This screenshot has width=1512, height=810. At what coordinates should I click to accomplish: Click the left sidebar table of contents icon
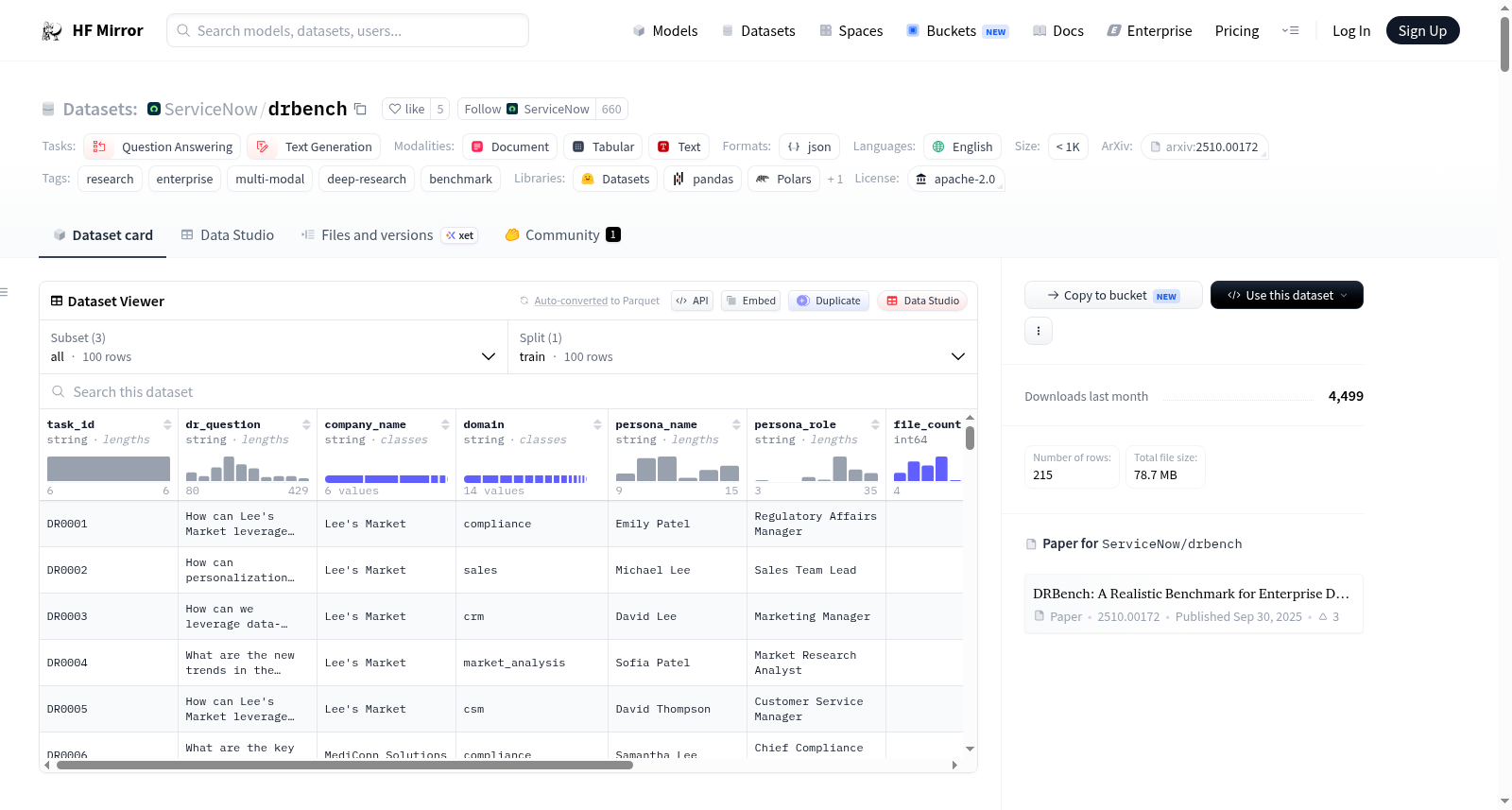5,292
